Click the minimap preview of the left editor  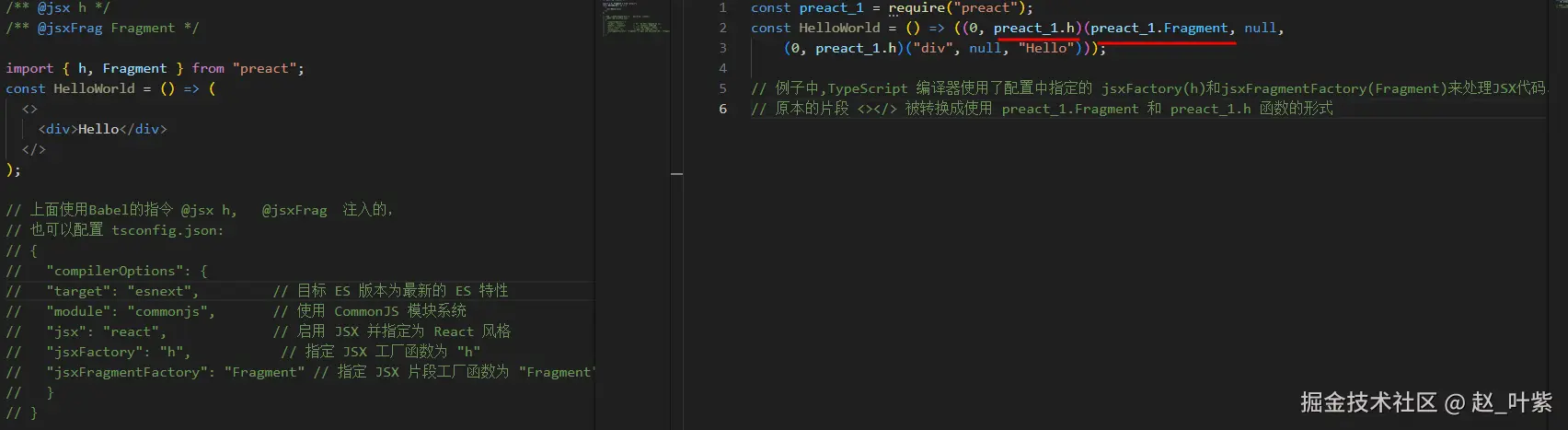point(635,19)
